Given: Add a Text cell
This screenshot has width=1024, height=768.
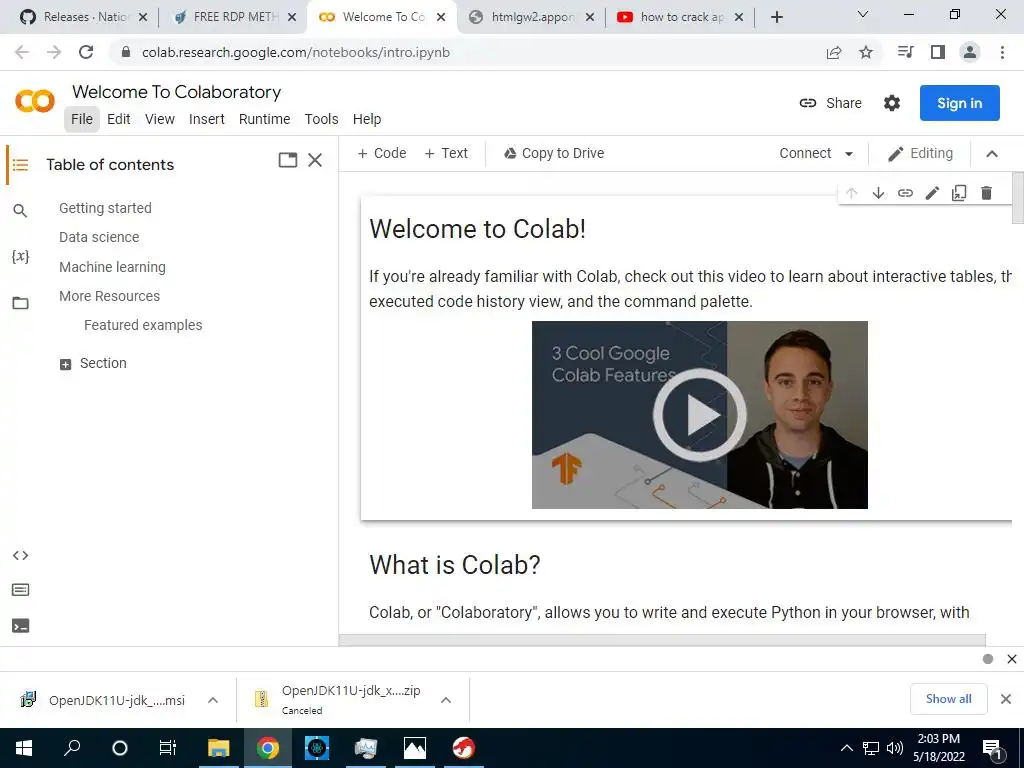Looking at the screenshot, I should click(x=446, y=153).
